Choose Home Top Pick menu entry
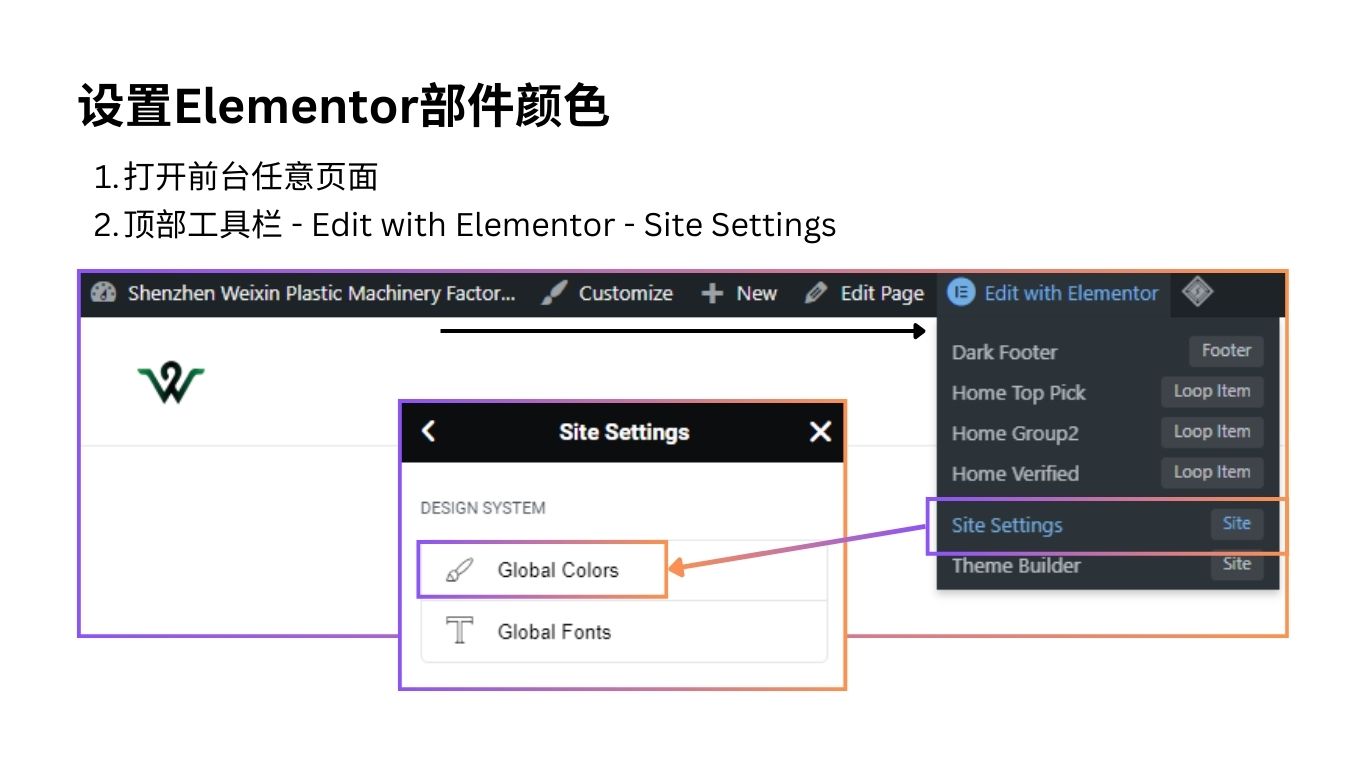Image resolution: width=1366 pixels, height=768 pixels. click(1018, 393)
